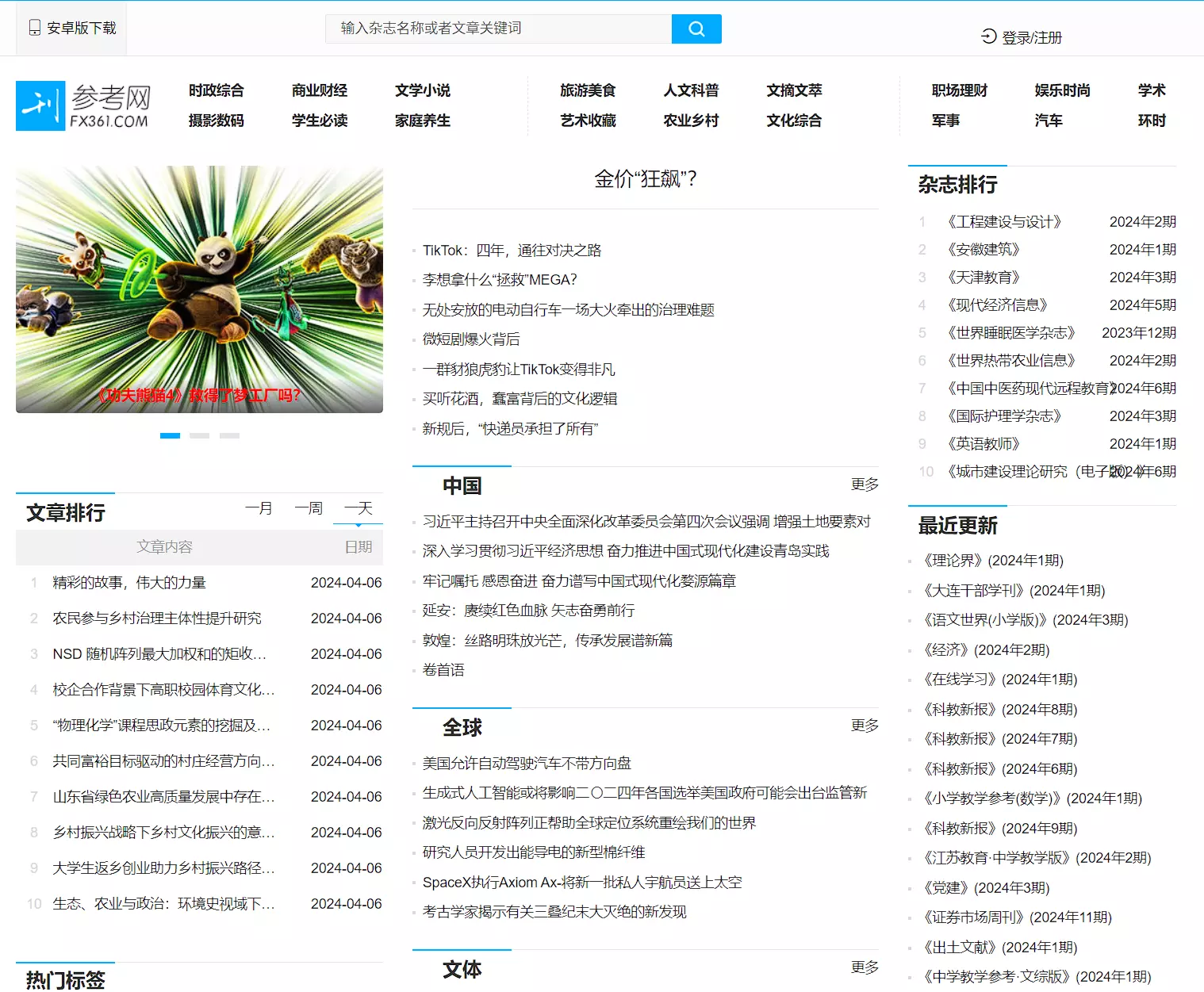The image size is (1204, 992).
Task: Select the third carousel indicator dot
Action: [x=229, y=435]
